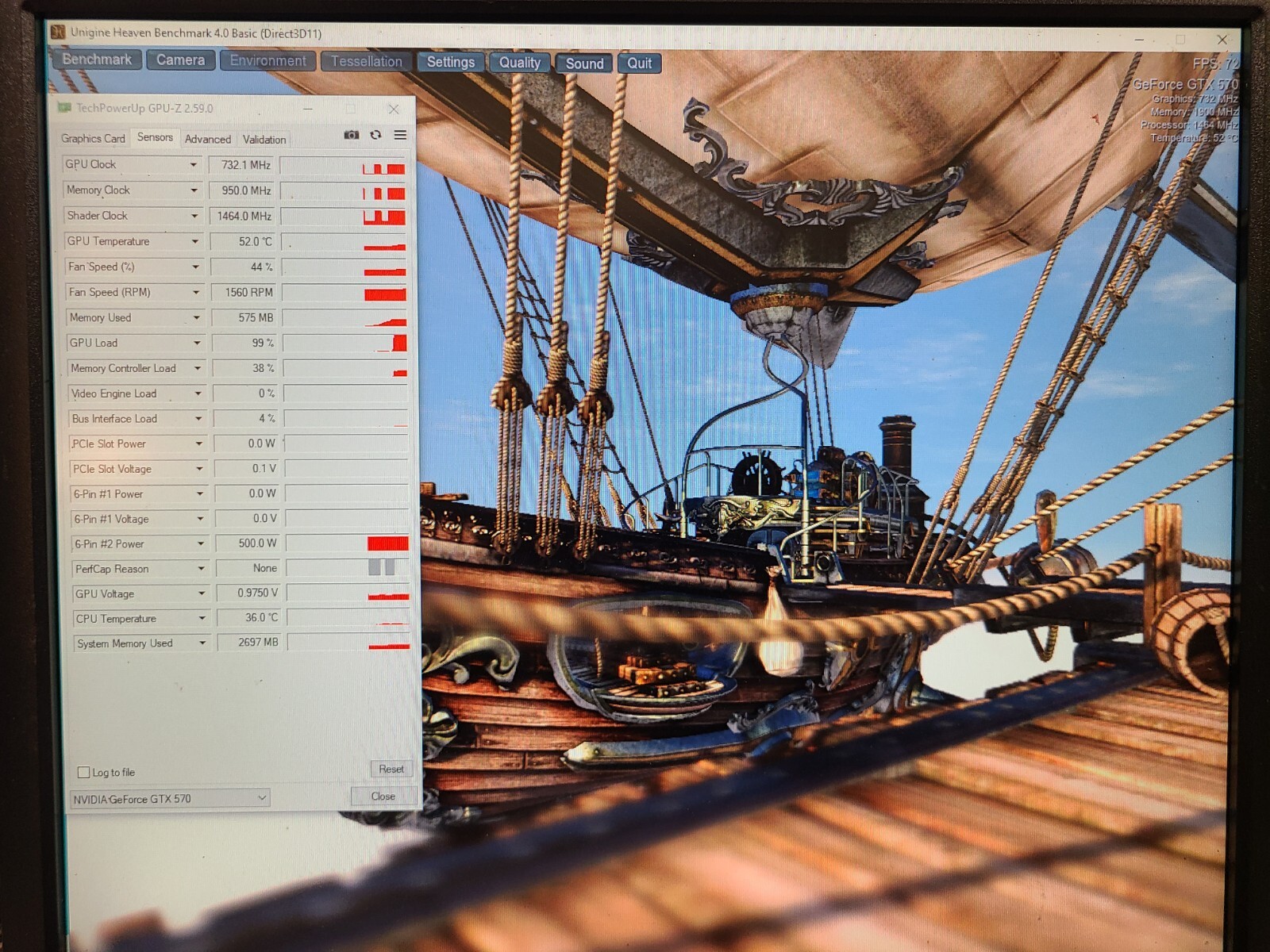Click the Close button in GPU-Z
This screenshot has height=952, width=1270.
pyautogui.click(x=383, y=796)
